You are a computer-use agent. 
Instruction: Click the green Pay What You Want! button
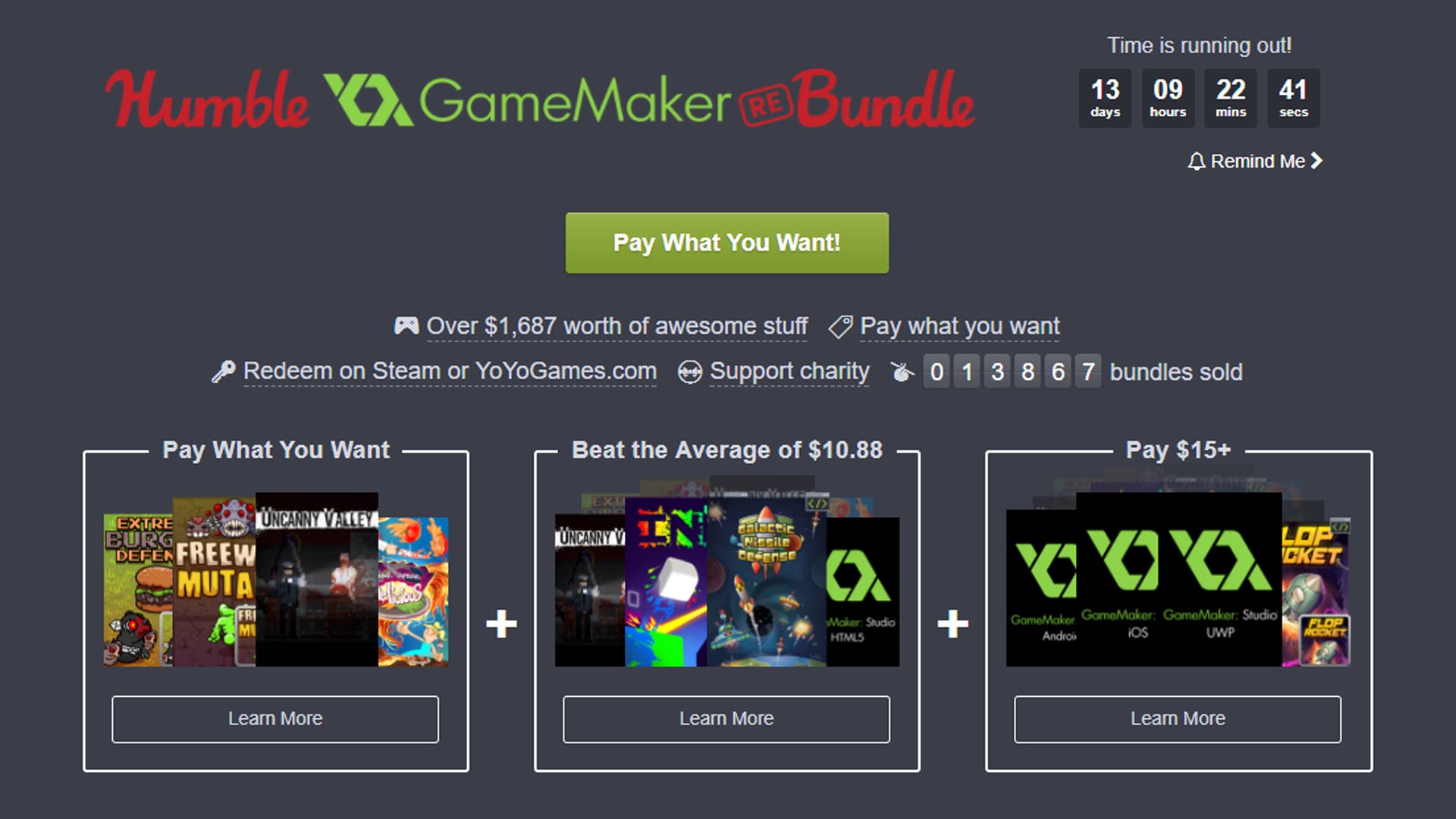tap(726, 243)
